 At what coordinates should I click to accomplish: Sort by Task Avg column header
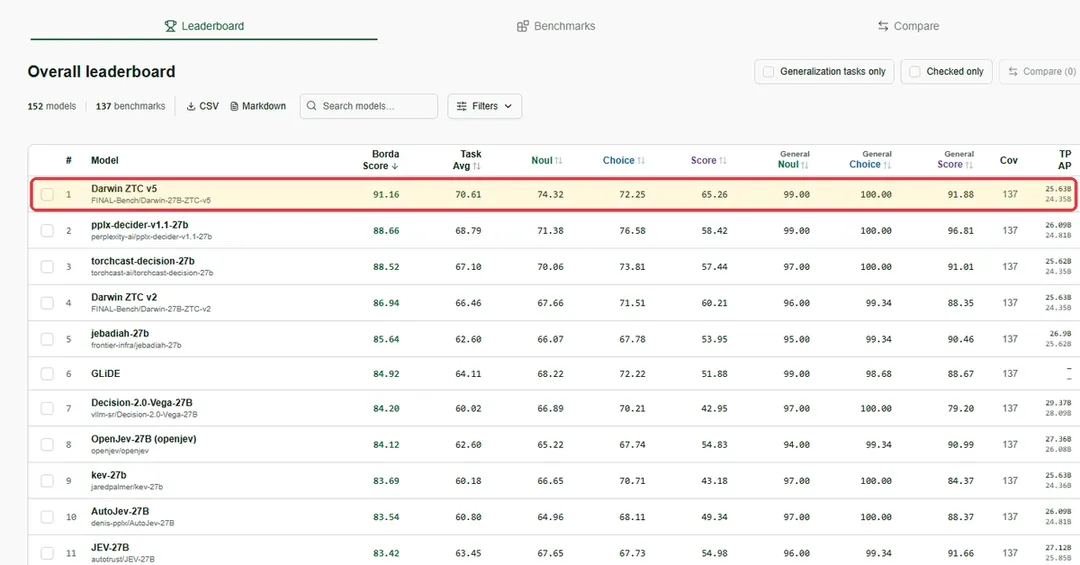pyautogui.click(x=468, y=160)
